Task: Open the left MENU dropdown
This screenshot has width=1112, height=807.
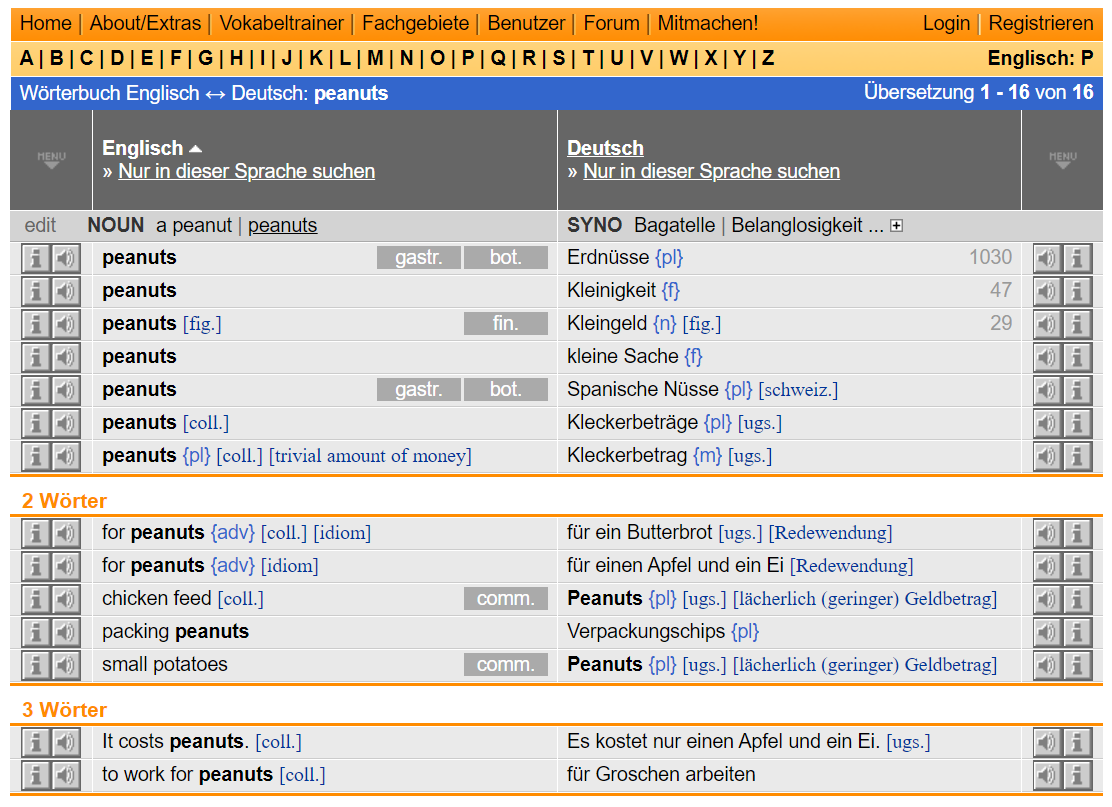Action: [51, 160]
